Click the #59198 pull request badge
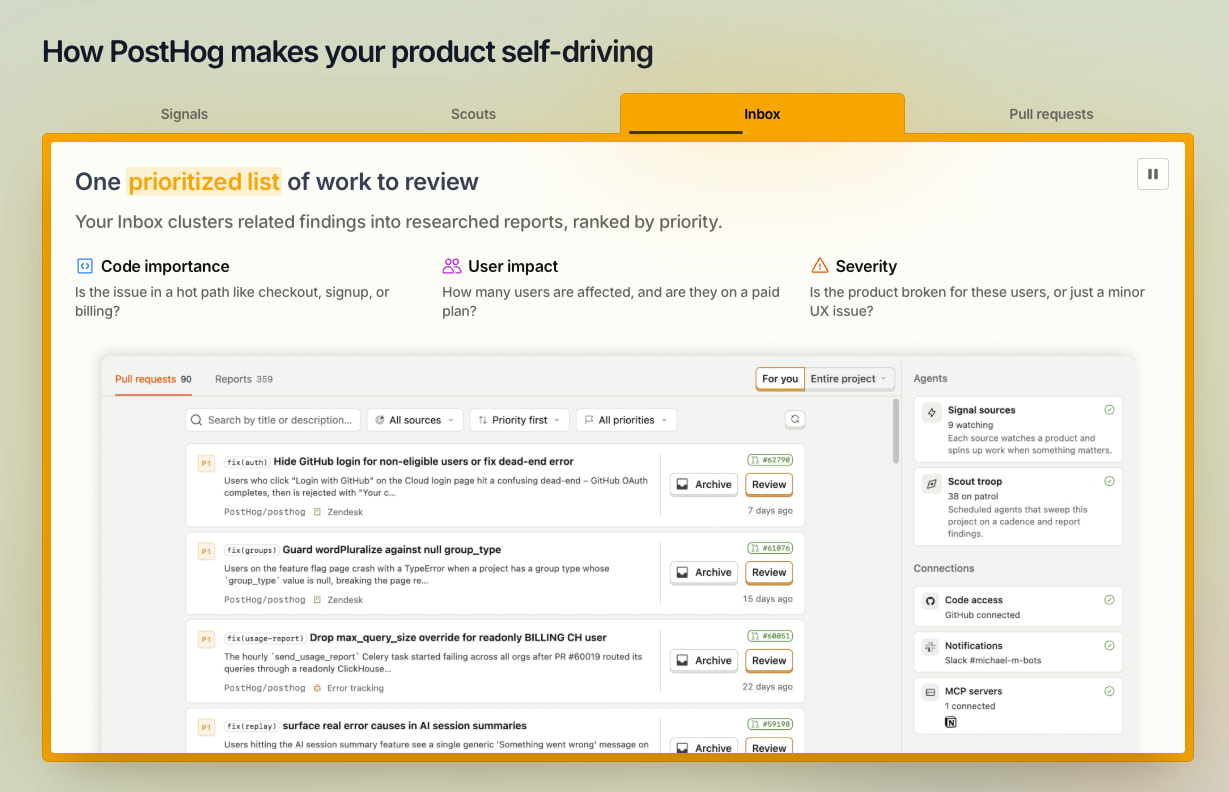 click(x=770, y=724)
